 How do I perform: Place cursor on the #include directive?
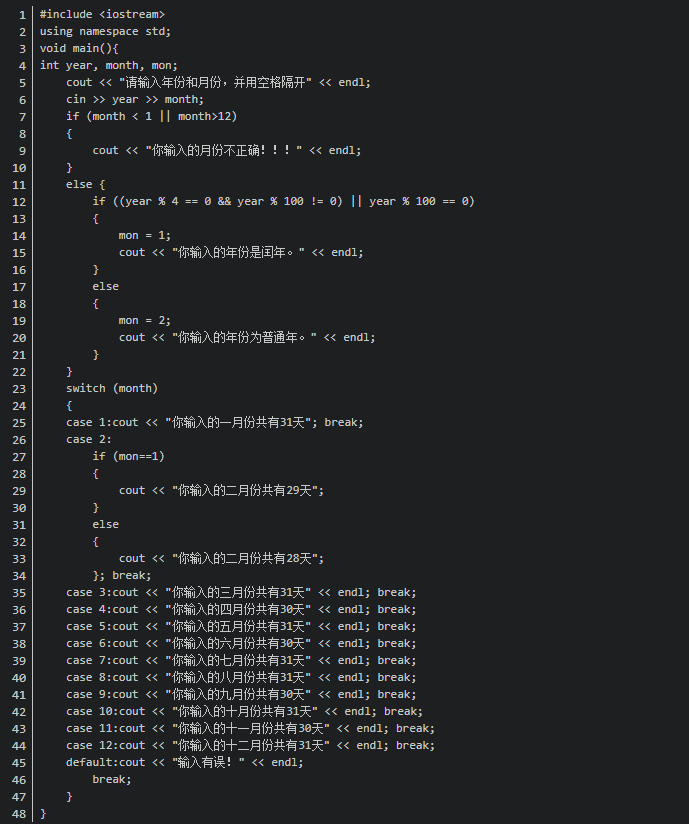[x=102, y=14]
